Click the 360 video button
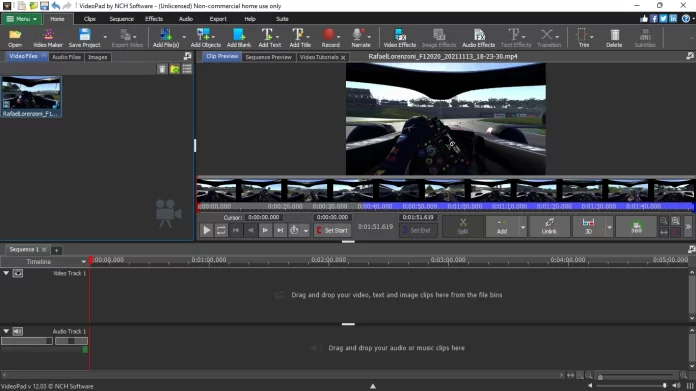 tap(637, 226)
